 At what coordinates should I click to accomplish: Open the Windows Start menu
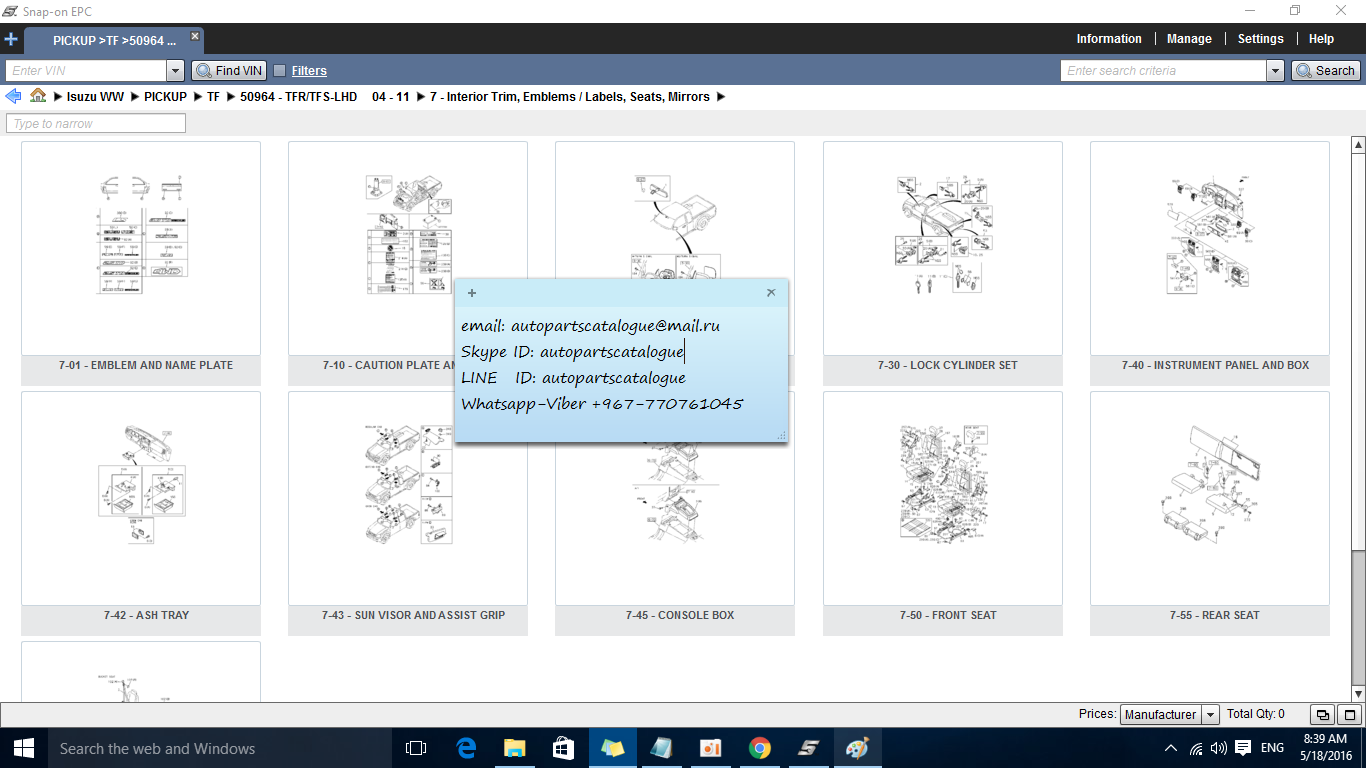pos(24,748)
